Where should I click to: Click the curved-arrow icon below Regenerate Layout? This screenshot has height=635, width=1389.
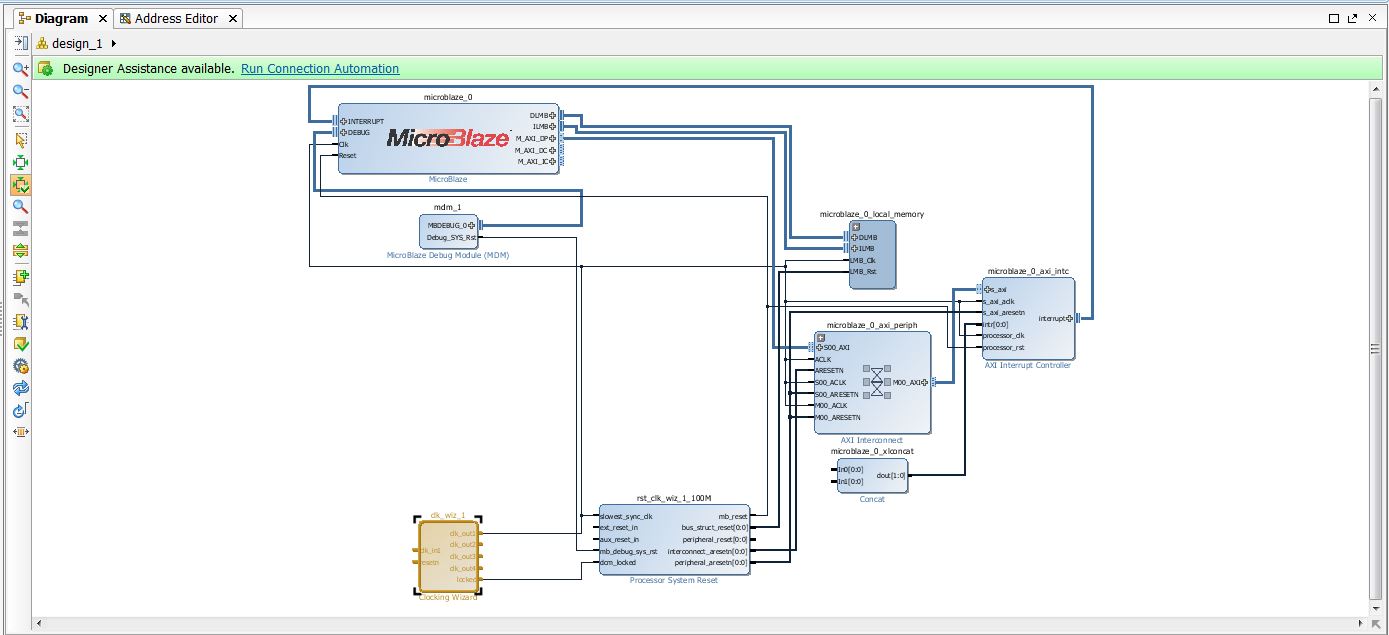pos(20,410)
